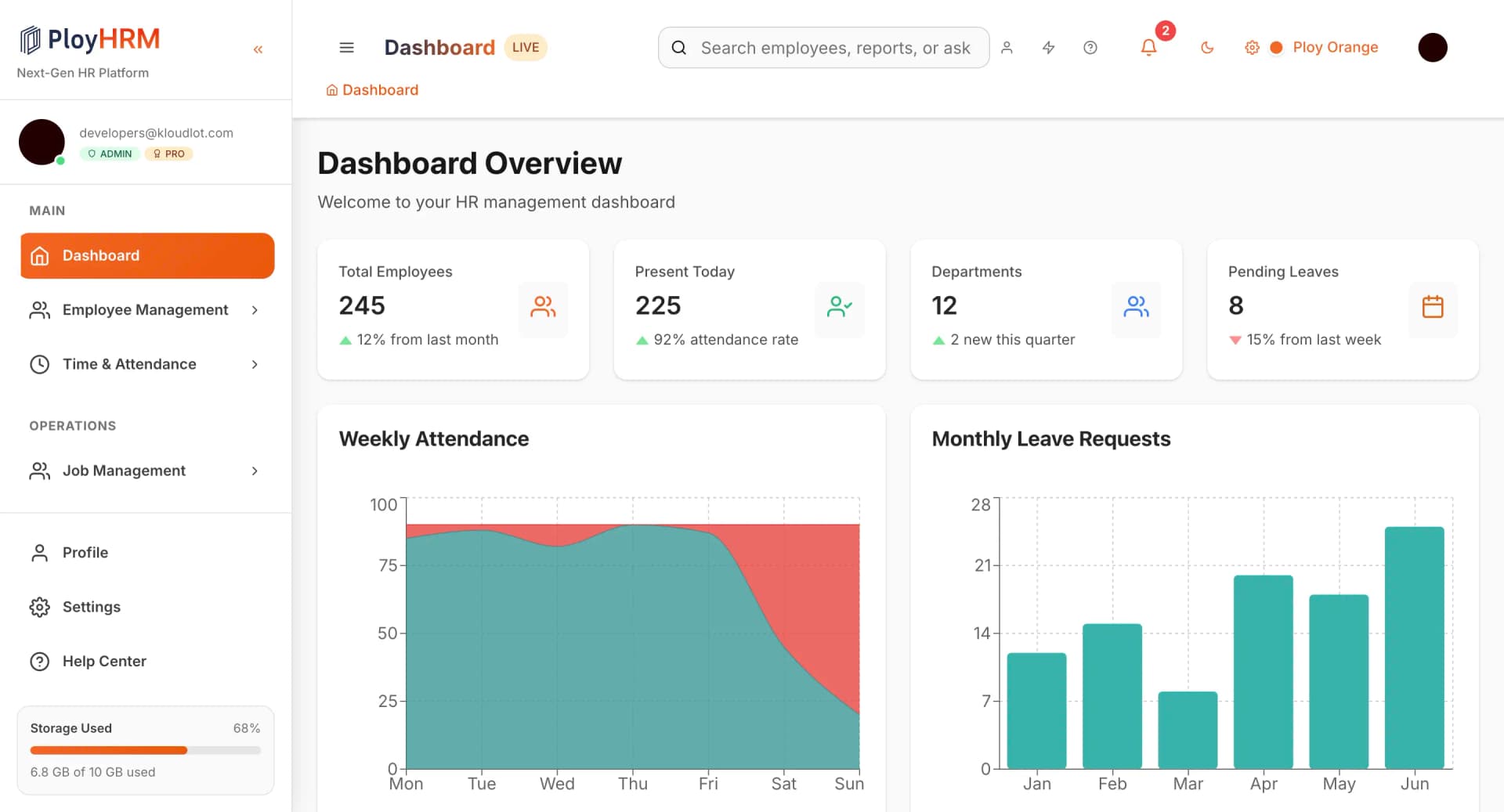The width and height of the screenshot is (1504, 812).
Task: Select the Employee Management people icon
Action: [39, 310]
